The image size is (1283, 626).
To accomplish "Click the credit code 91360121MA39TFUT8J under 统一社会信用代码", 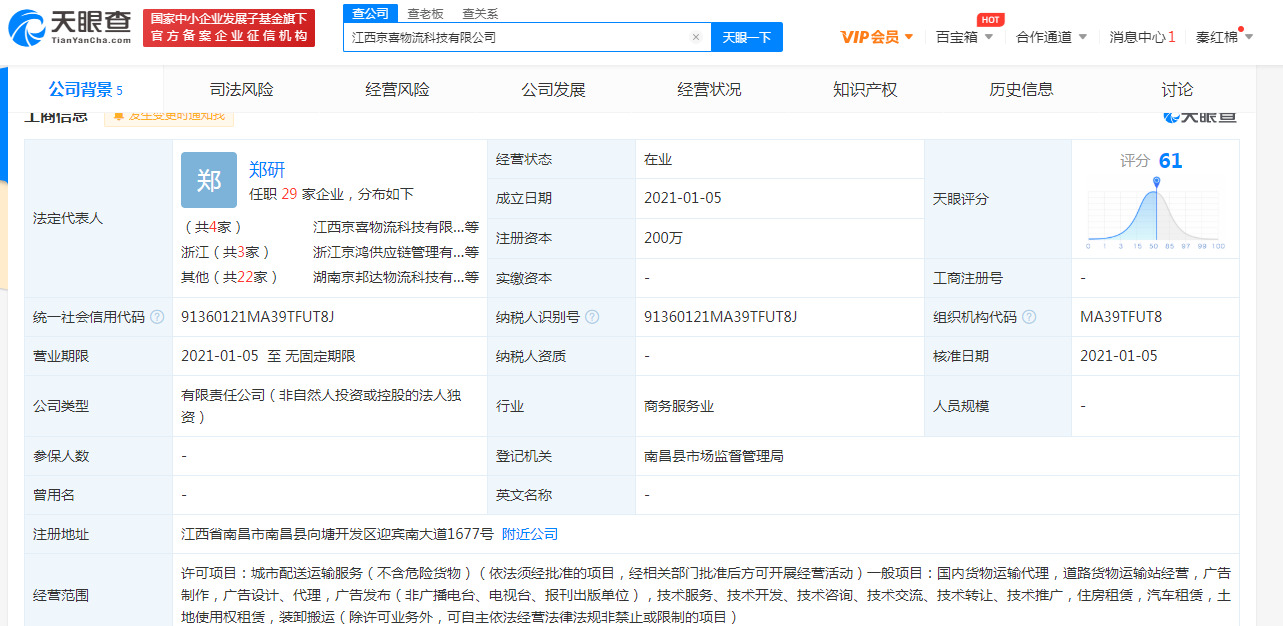I will tap(257, 317).
